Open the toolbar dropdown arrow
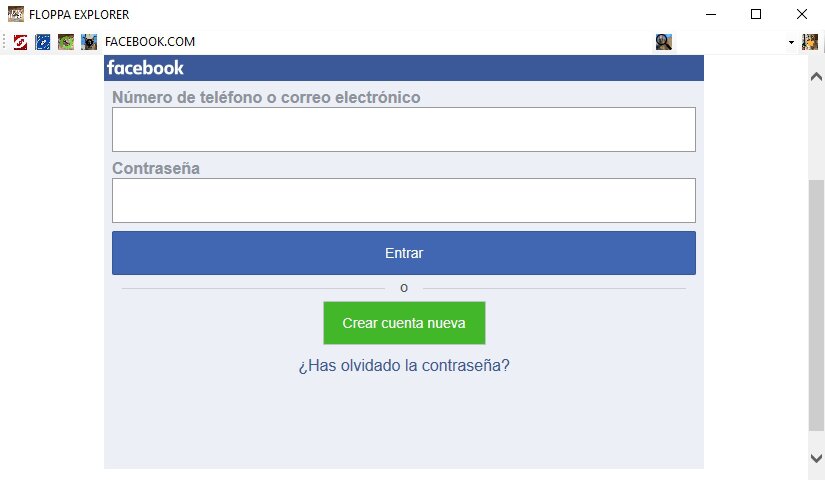 (x=791, y=42)
